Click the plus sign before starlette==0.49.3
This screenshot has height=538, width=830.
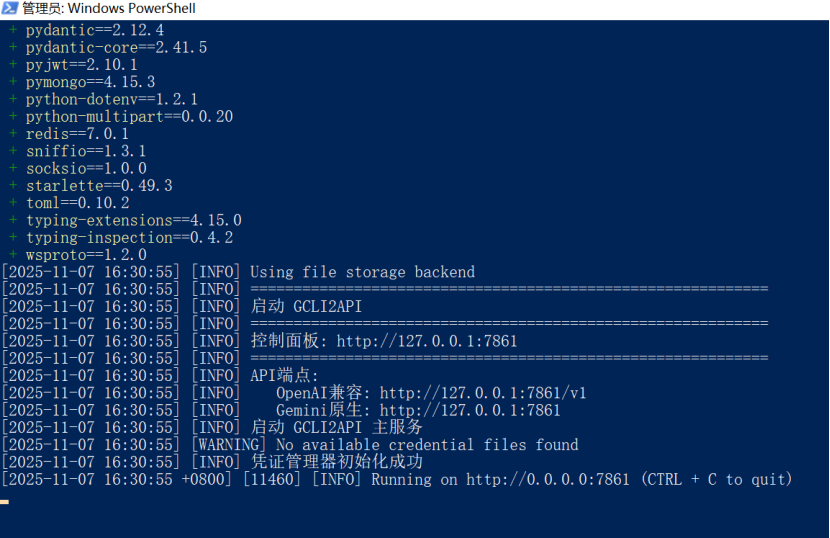[13, 186]
